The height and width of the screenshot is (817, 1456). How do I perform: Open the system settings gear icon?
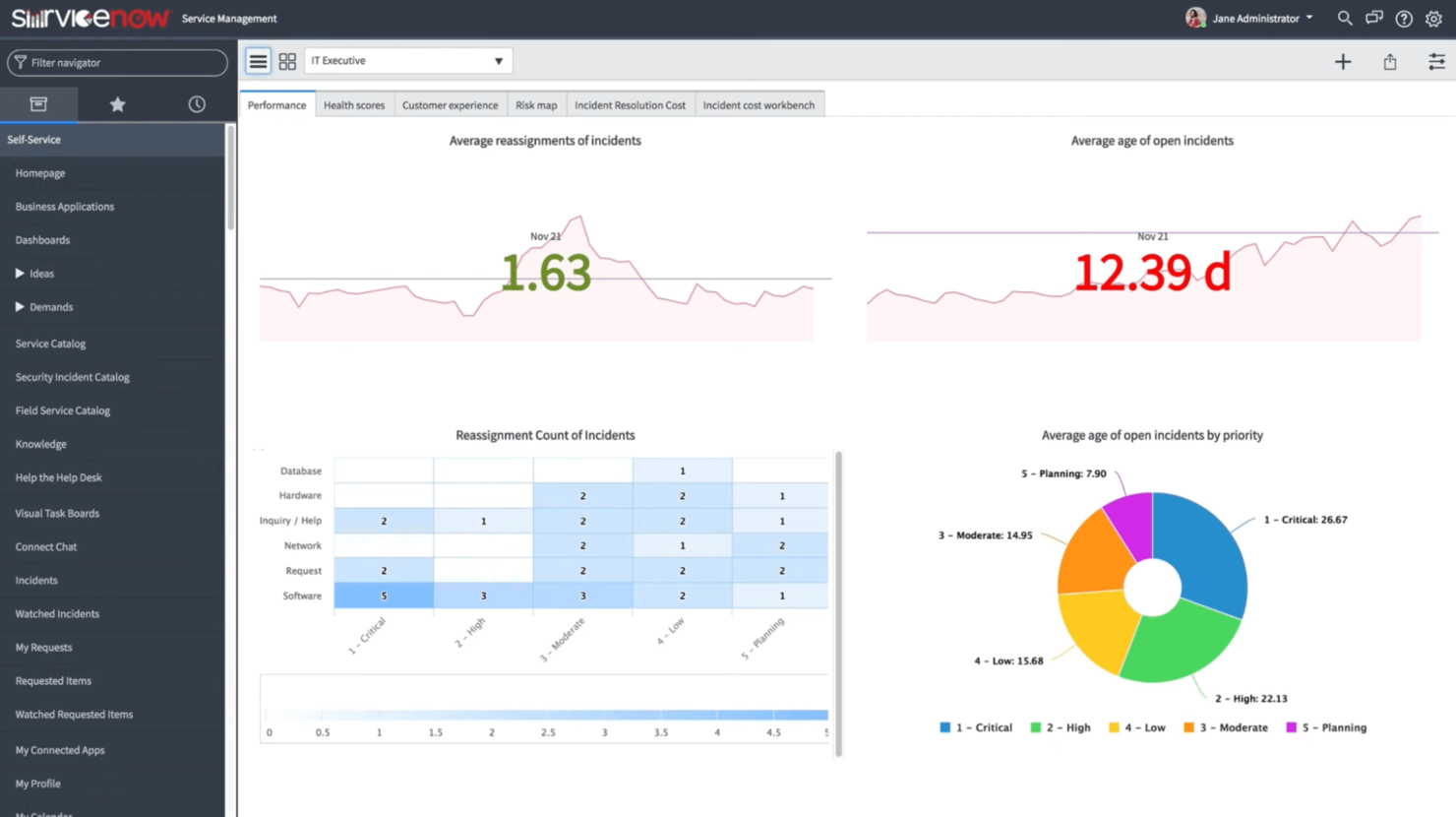(1433, 18)
